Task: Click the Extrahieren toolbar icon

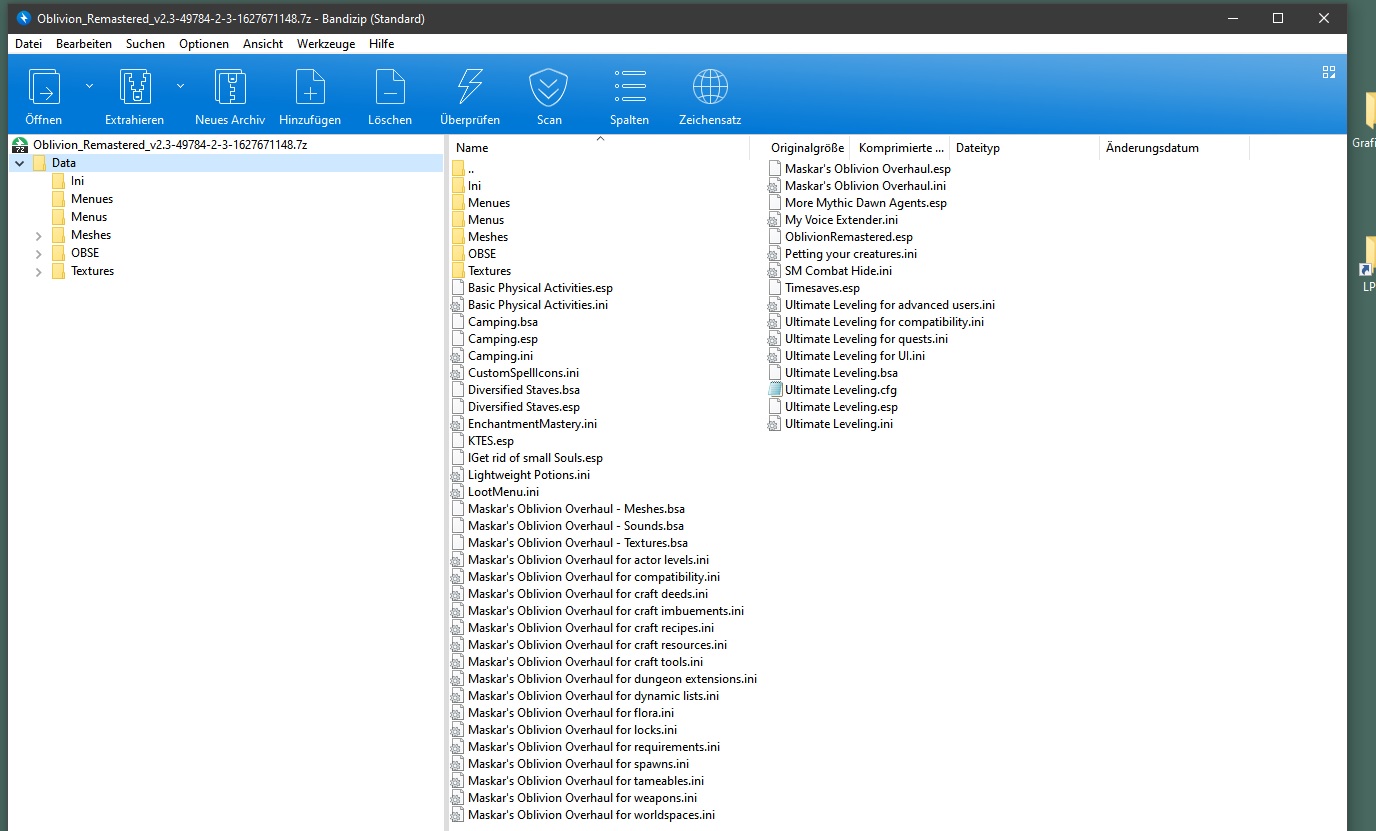Action: coord(134,88)
